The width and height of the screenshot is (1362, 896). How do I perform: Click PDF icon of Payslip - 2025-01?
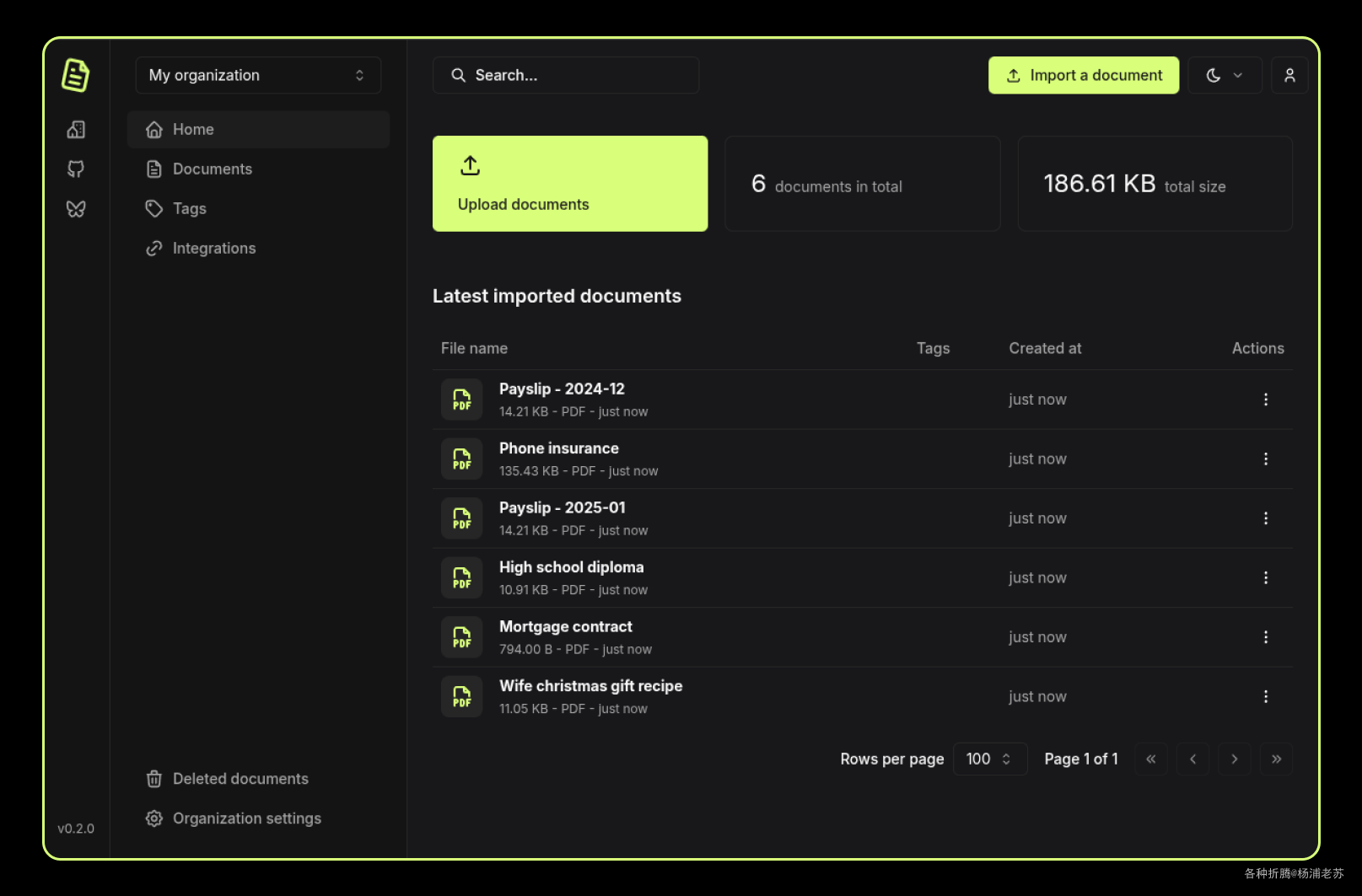[462, 518]
